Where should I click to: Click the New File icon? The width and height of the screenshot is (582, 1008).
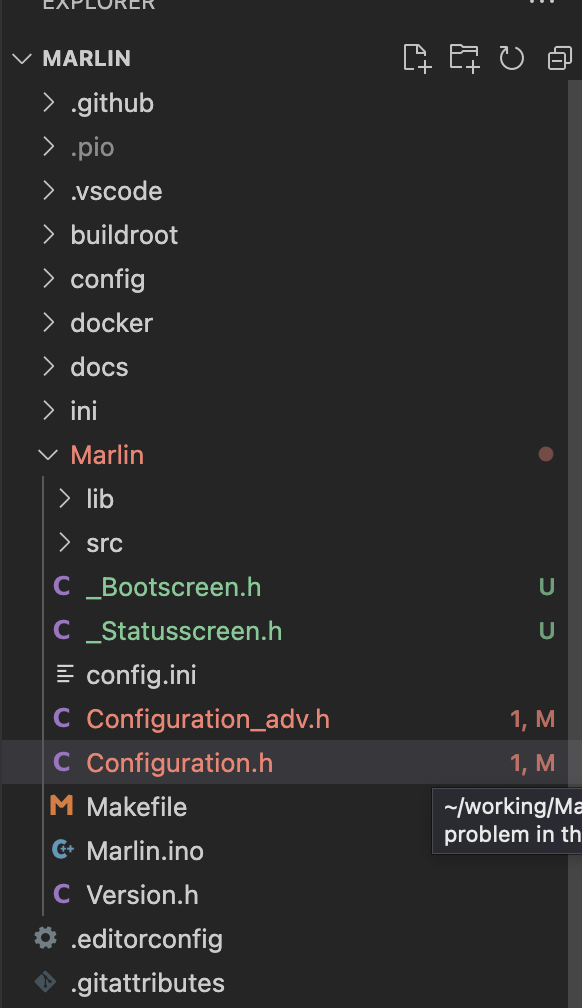click(416, 58)
